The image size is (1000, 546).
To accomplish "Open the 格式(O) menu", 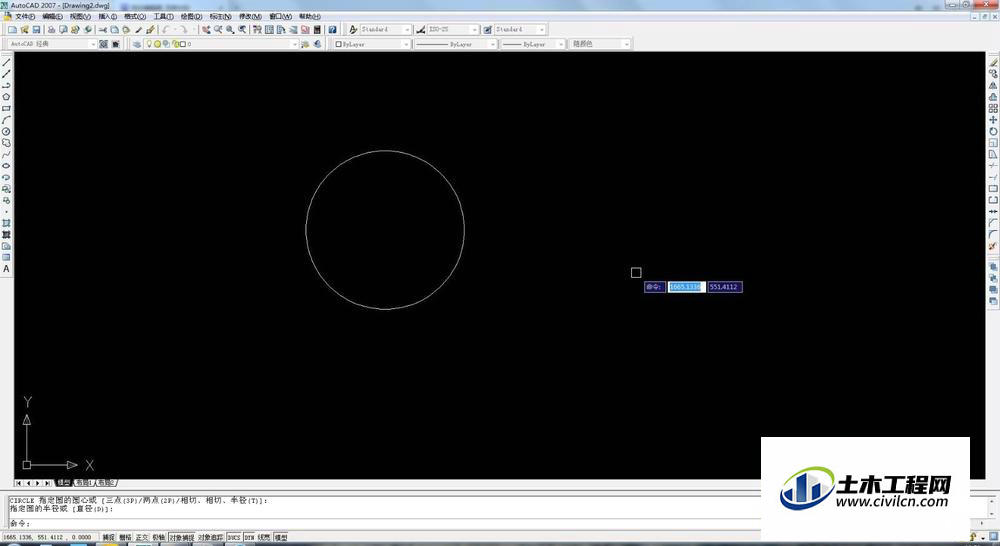I will click(x=135, y=17).
